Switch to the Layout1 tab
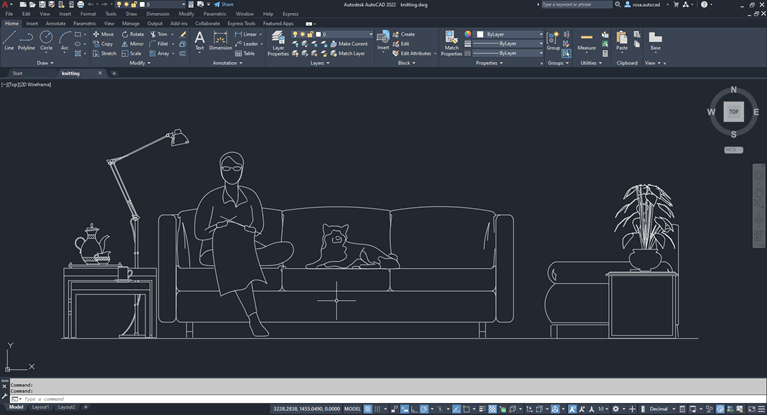 [x=41, y=408]
